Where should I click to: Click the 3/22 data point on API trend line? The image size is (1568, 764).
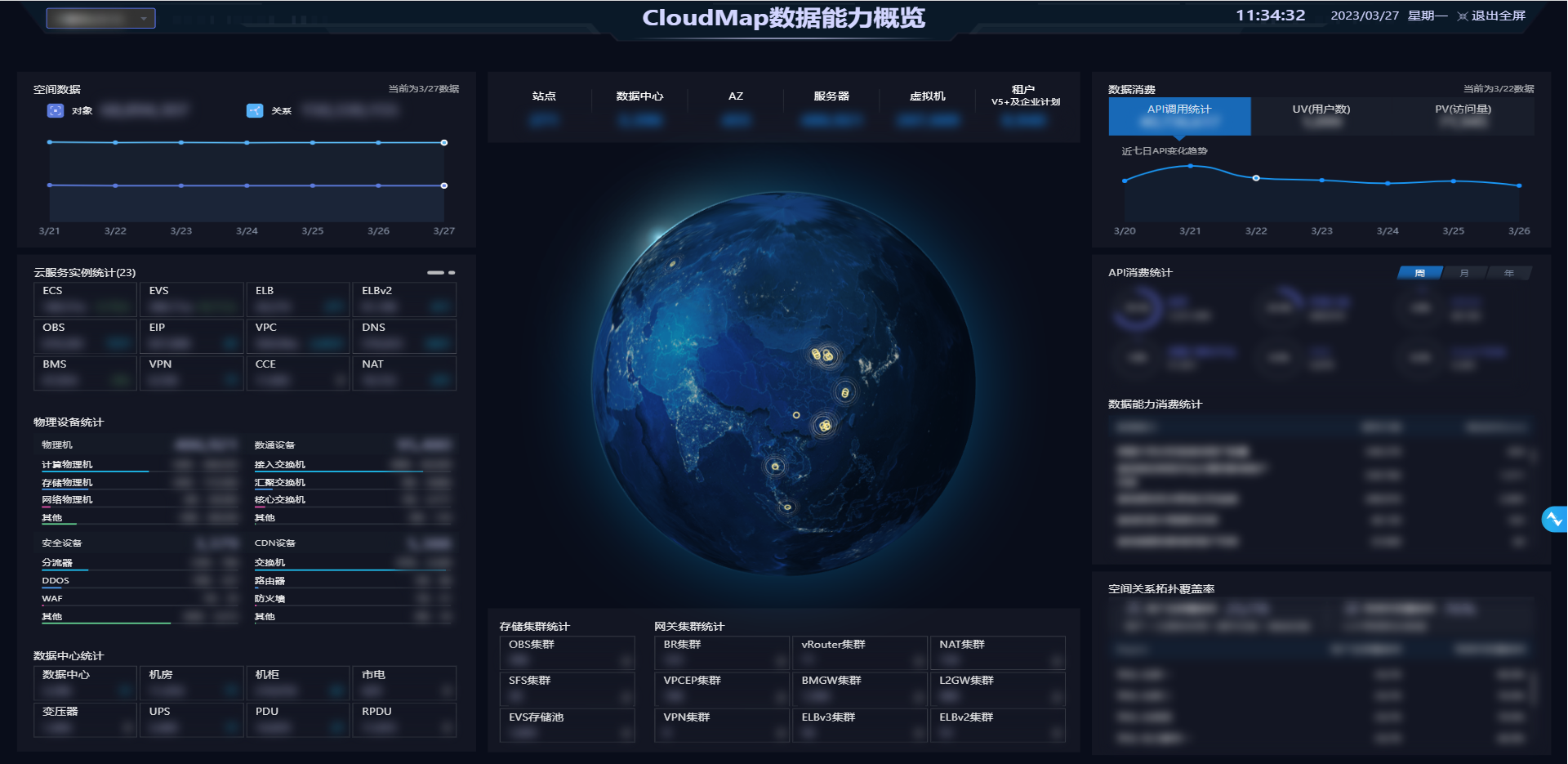1256,177
